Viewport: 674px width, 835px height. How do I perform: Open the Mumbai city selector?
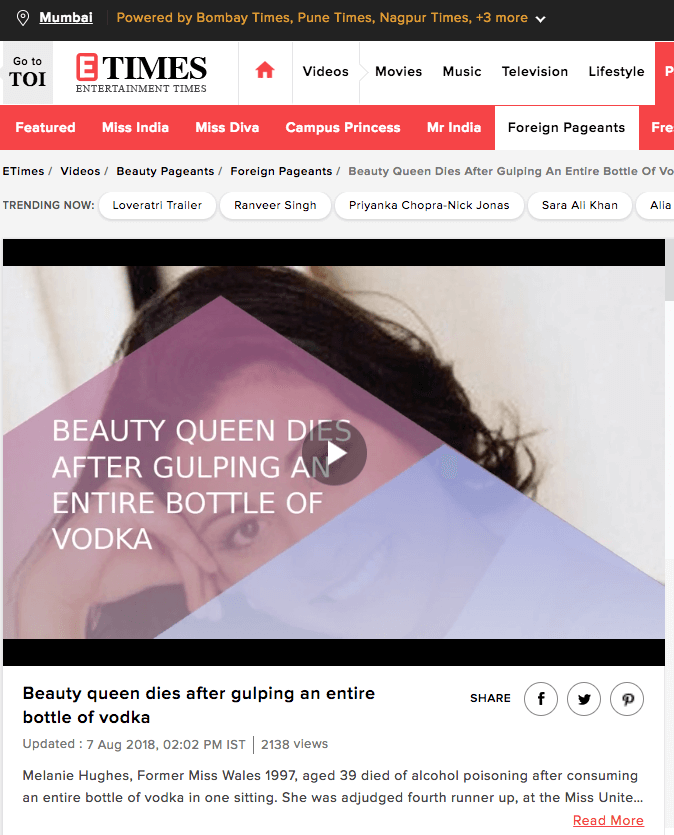pos(66,18)
